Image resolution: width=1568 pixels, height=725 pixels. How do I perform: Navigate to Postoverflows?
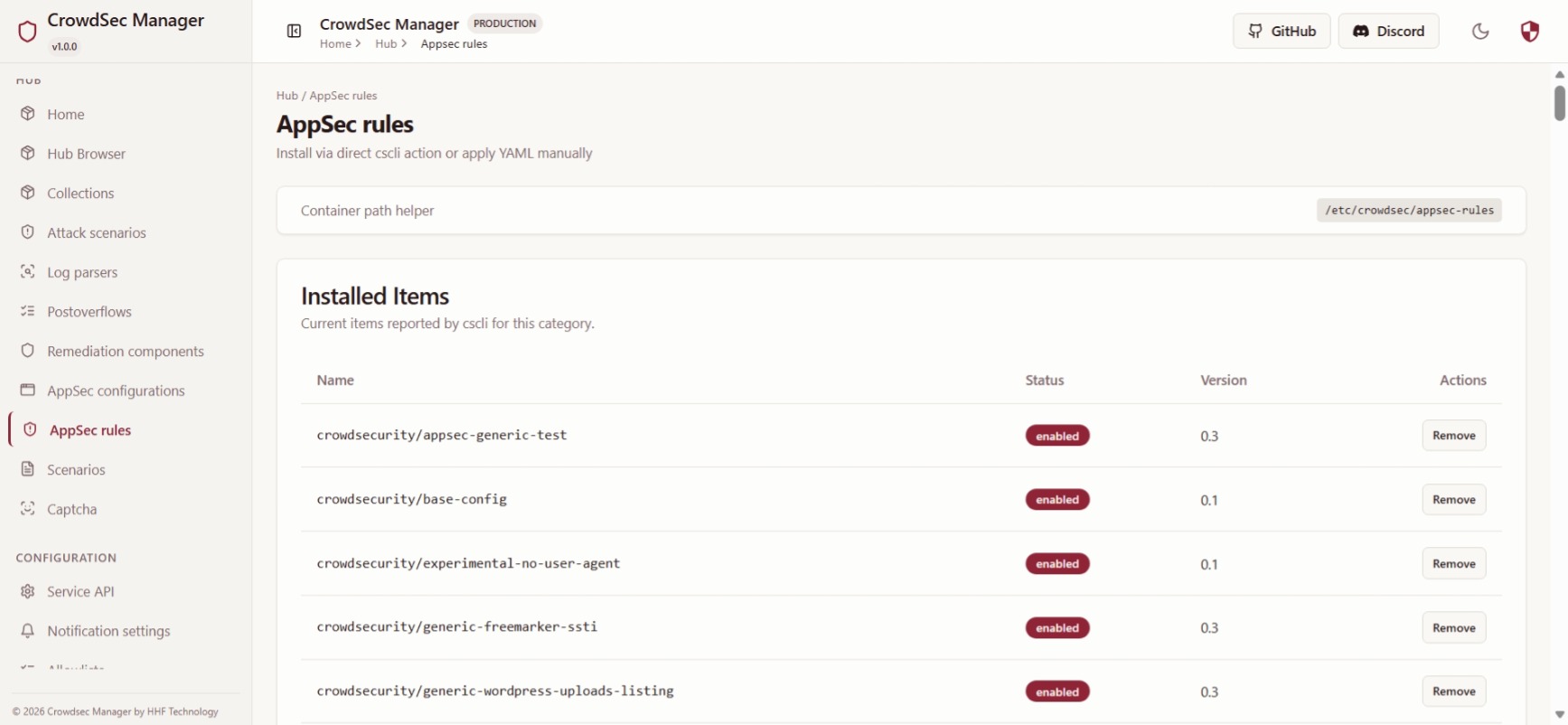pos(126,311)
